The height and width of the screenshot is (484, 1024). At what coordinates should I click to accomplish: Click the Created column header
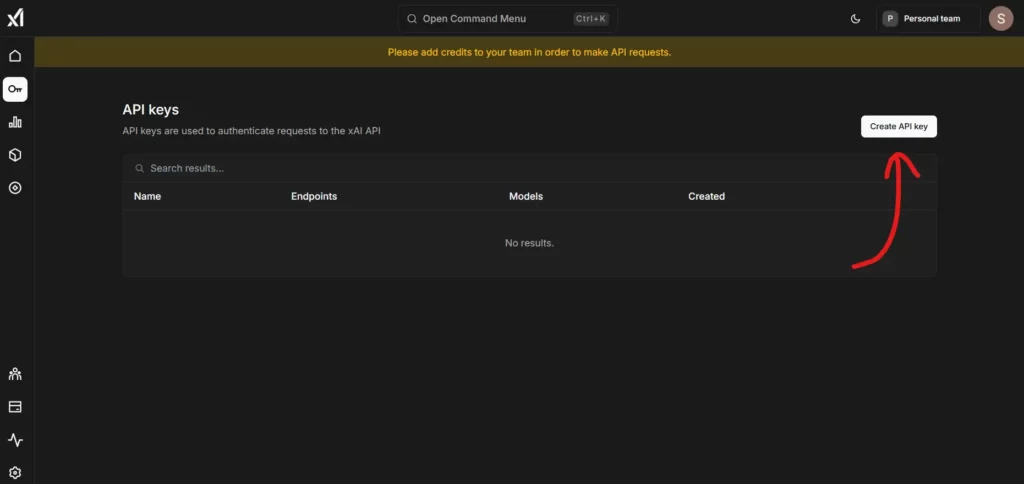pos(706,196)
